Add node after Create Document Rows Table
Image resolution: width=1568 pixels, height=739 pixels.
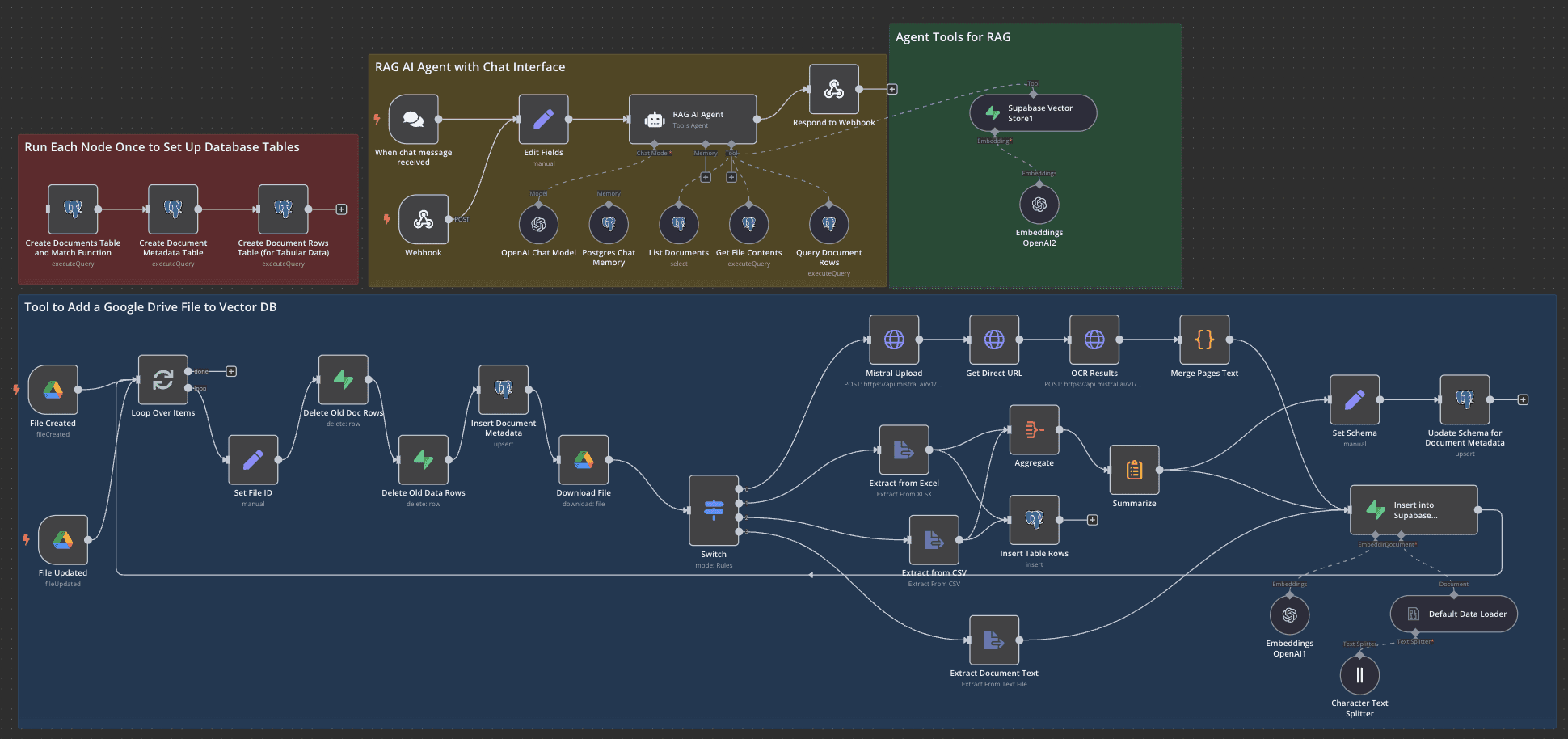coord(342,209)
